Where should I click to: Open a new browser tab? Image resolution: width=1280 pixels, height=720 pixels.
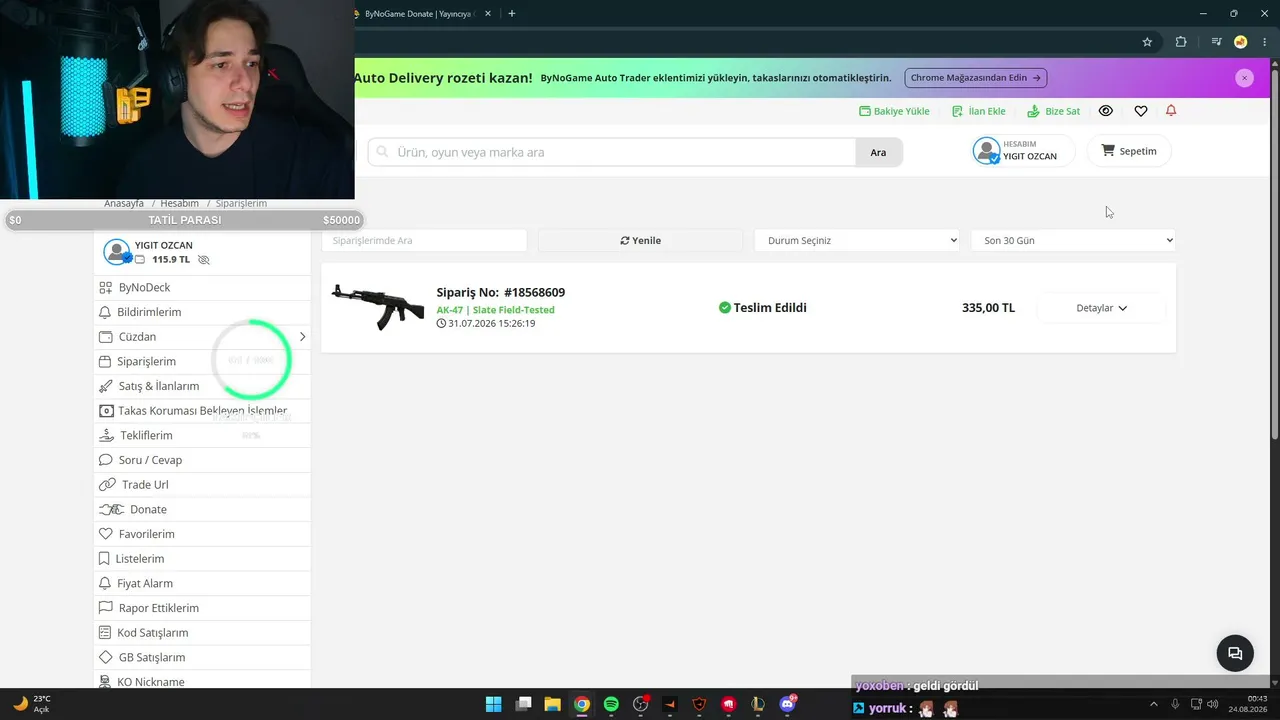click(512, 14)
